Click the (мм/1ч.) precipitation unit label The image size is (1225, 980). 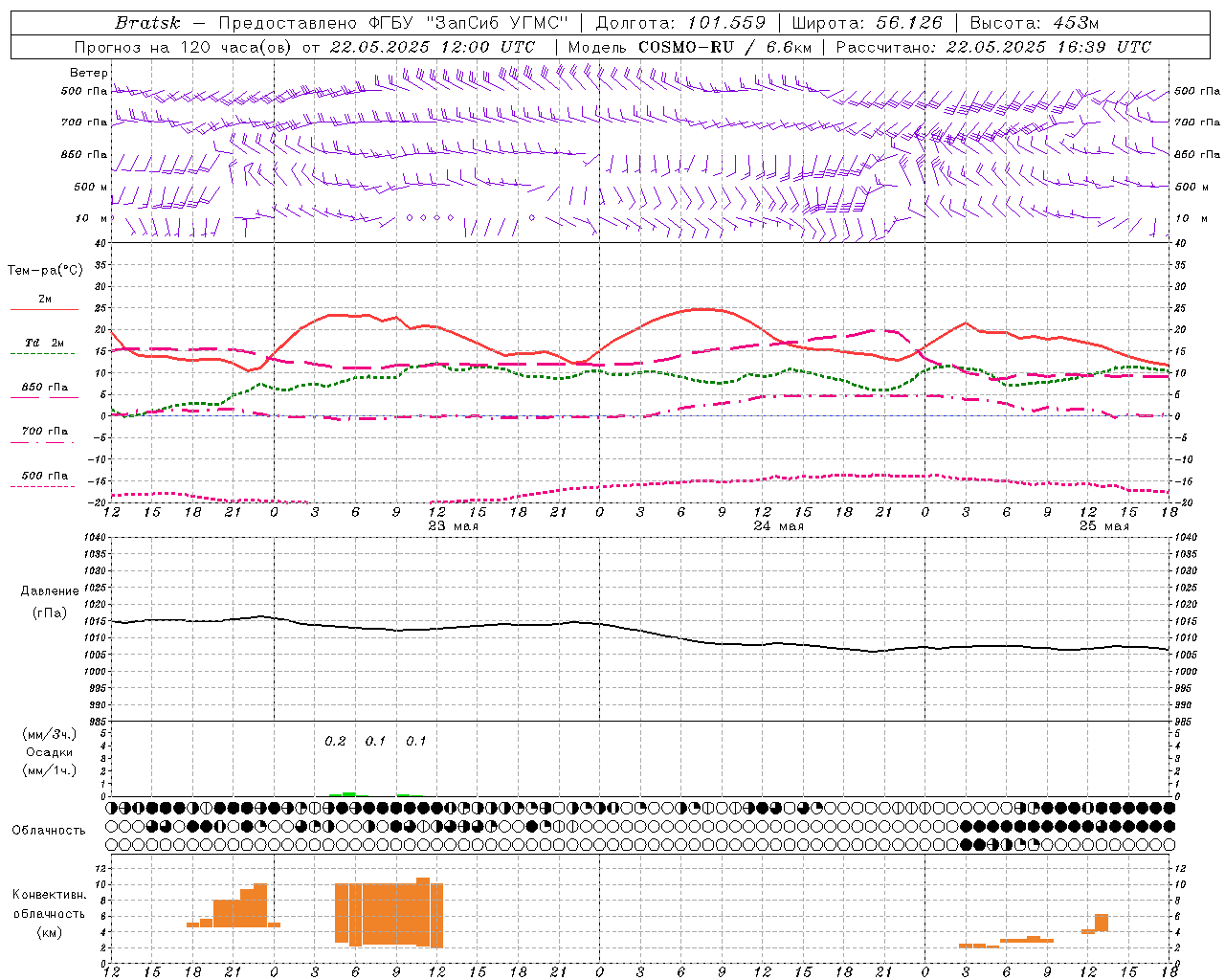[x=50, y=770]
